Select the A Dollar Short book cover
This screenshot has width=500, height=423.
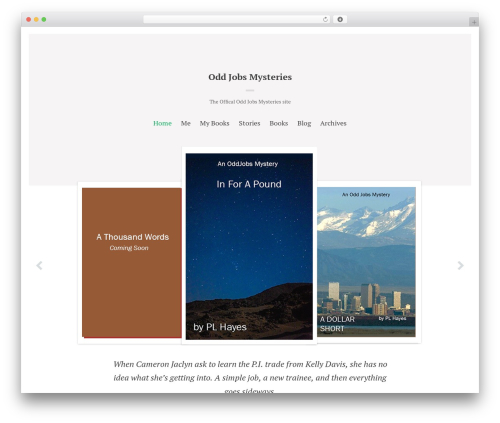coord(366,262)
